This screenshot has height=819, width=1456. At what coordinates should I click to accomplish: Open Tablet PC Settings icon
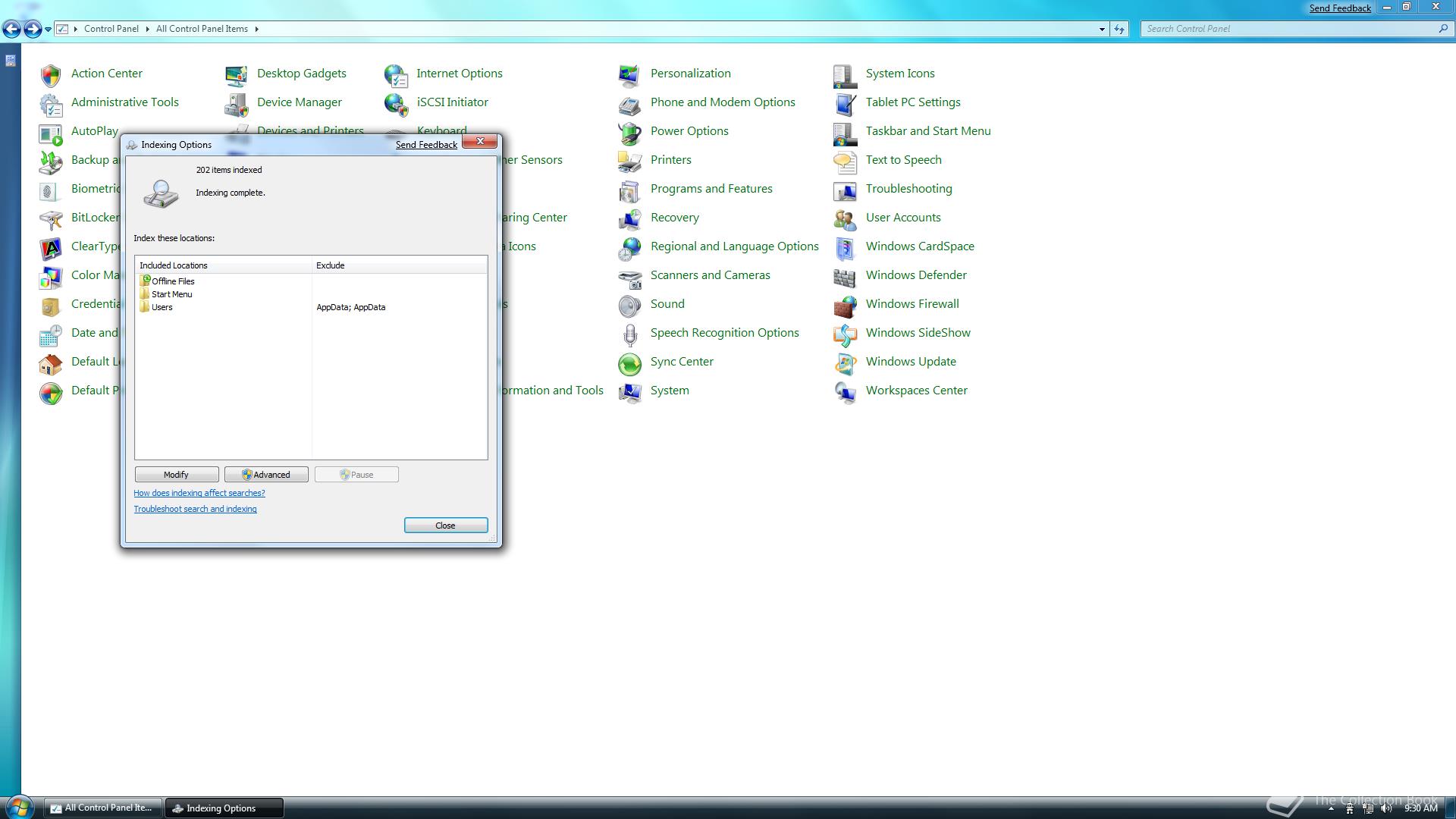tap(845, 103)
